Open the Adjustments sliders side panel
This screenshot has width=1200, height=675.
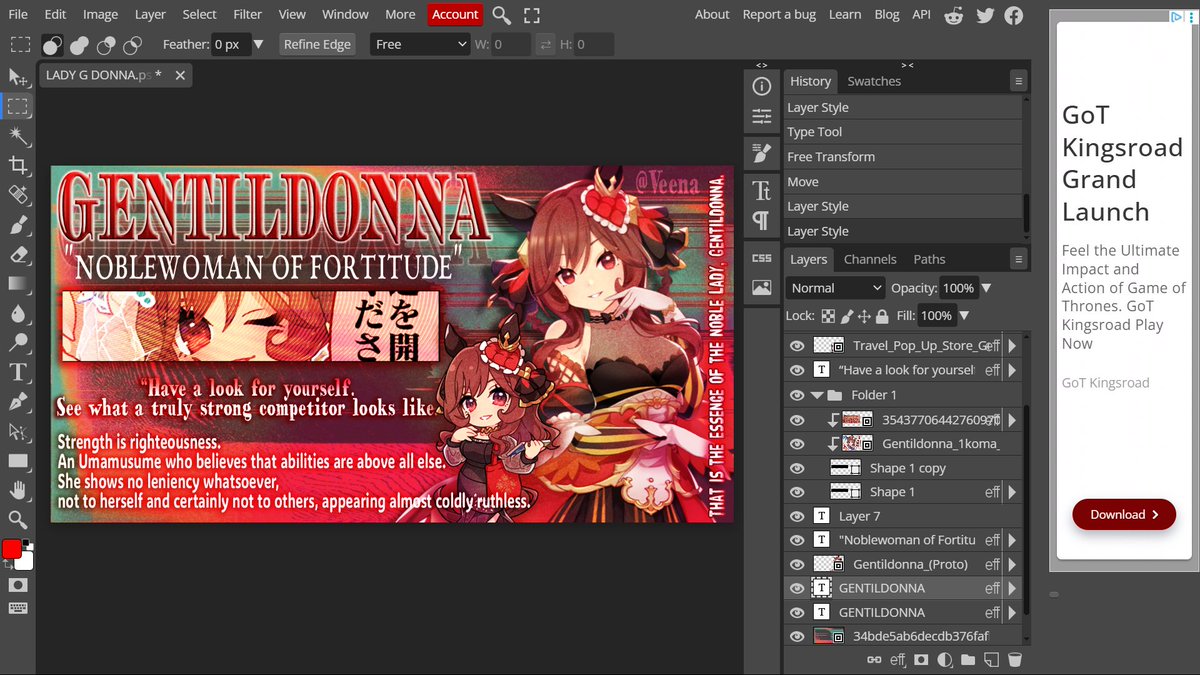[x=762, y=117]
